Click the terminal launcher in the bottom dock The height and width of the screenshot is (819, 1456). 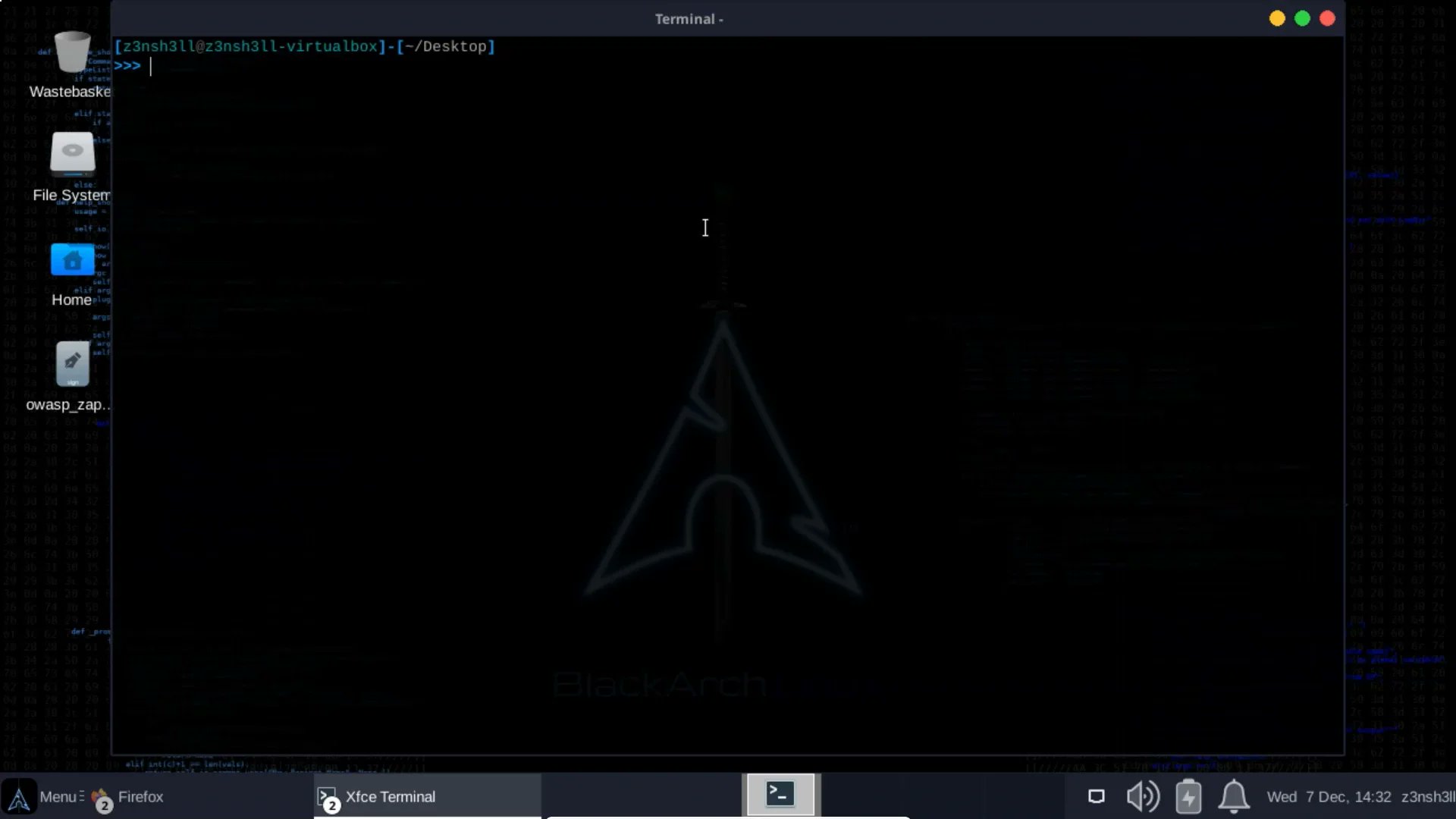point(780,794)
